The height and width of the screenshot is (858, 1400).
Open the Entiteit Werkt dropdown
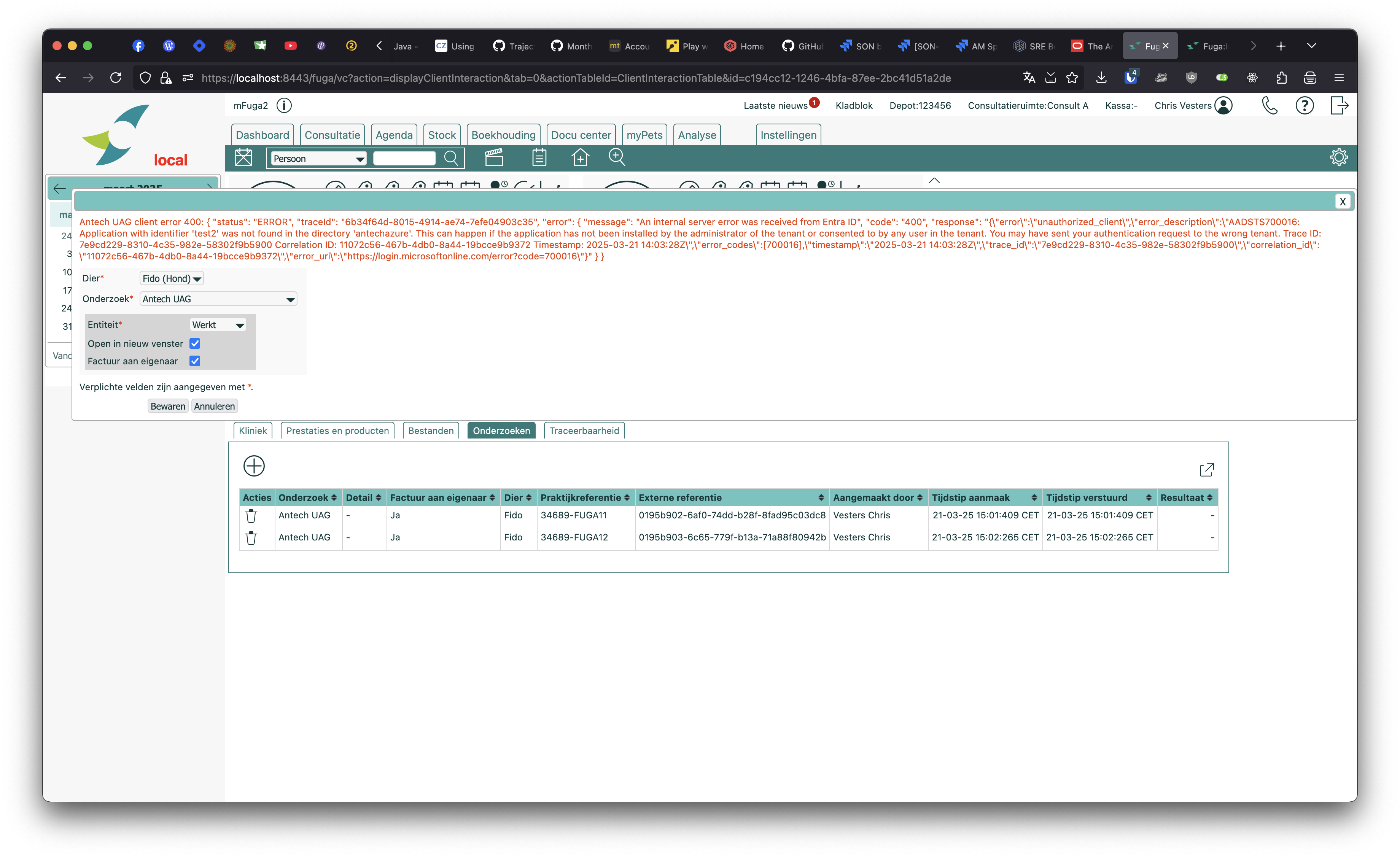218,325
